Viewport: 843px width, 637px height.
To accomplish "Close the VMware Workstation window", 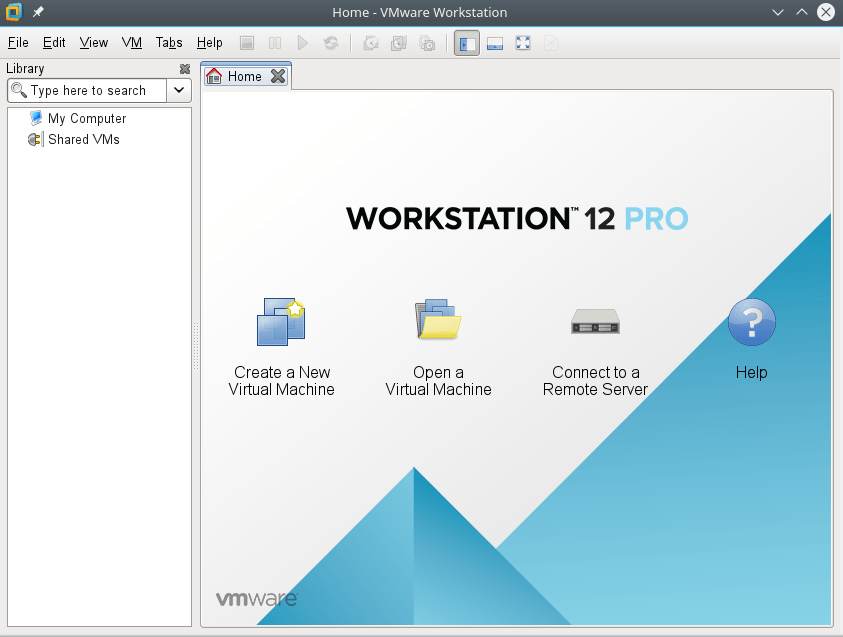I will [x=826, y=12].
